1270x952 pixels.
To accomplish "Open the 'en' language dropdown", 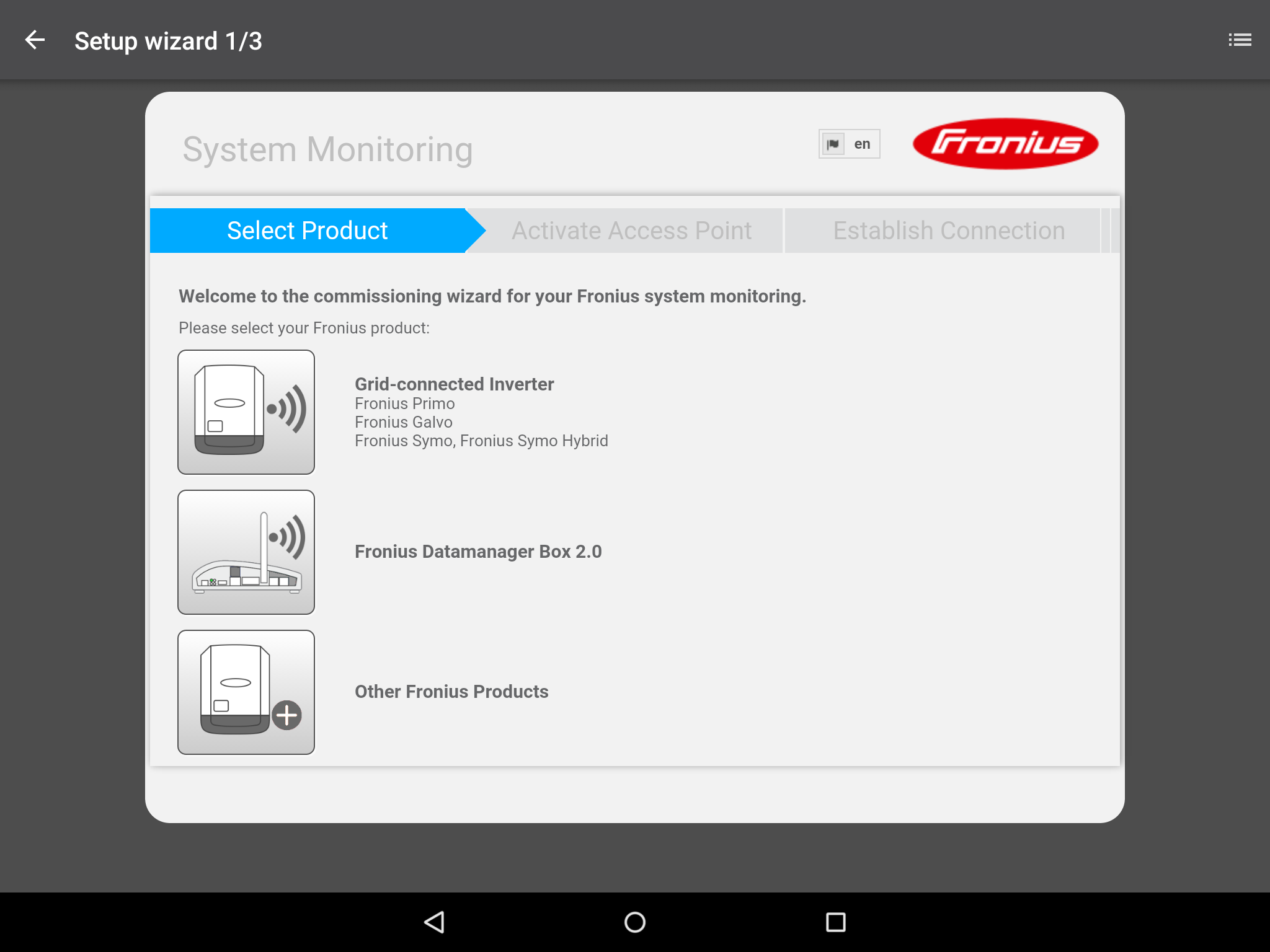I will 862,144.
